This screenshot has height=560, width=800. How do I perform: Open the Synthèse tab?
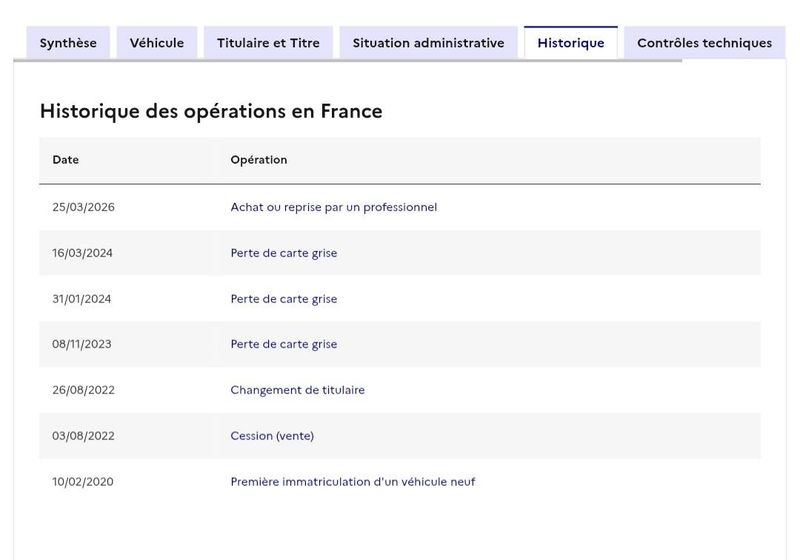coord(68,43)
